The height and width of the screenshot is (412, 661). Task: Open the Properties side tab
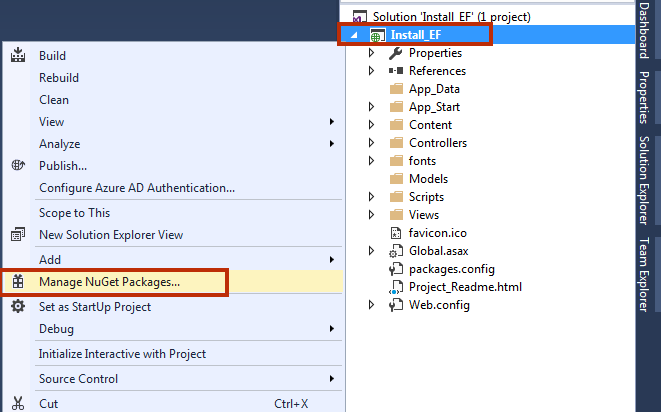[644, 97]
